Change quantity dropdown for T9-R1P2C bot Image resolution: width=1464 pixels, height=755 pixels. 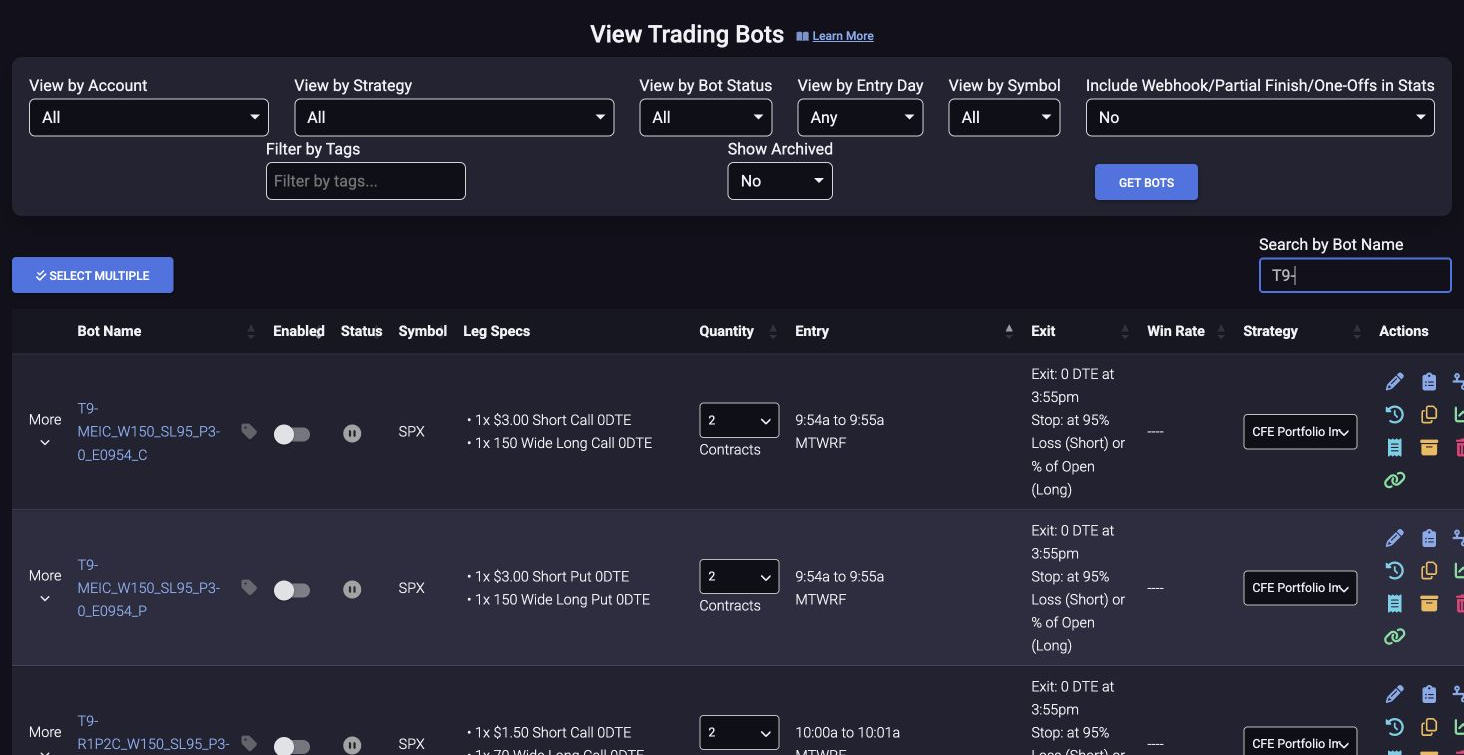point(739,732)
